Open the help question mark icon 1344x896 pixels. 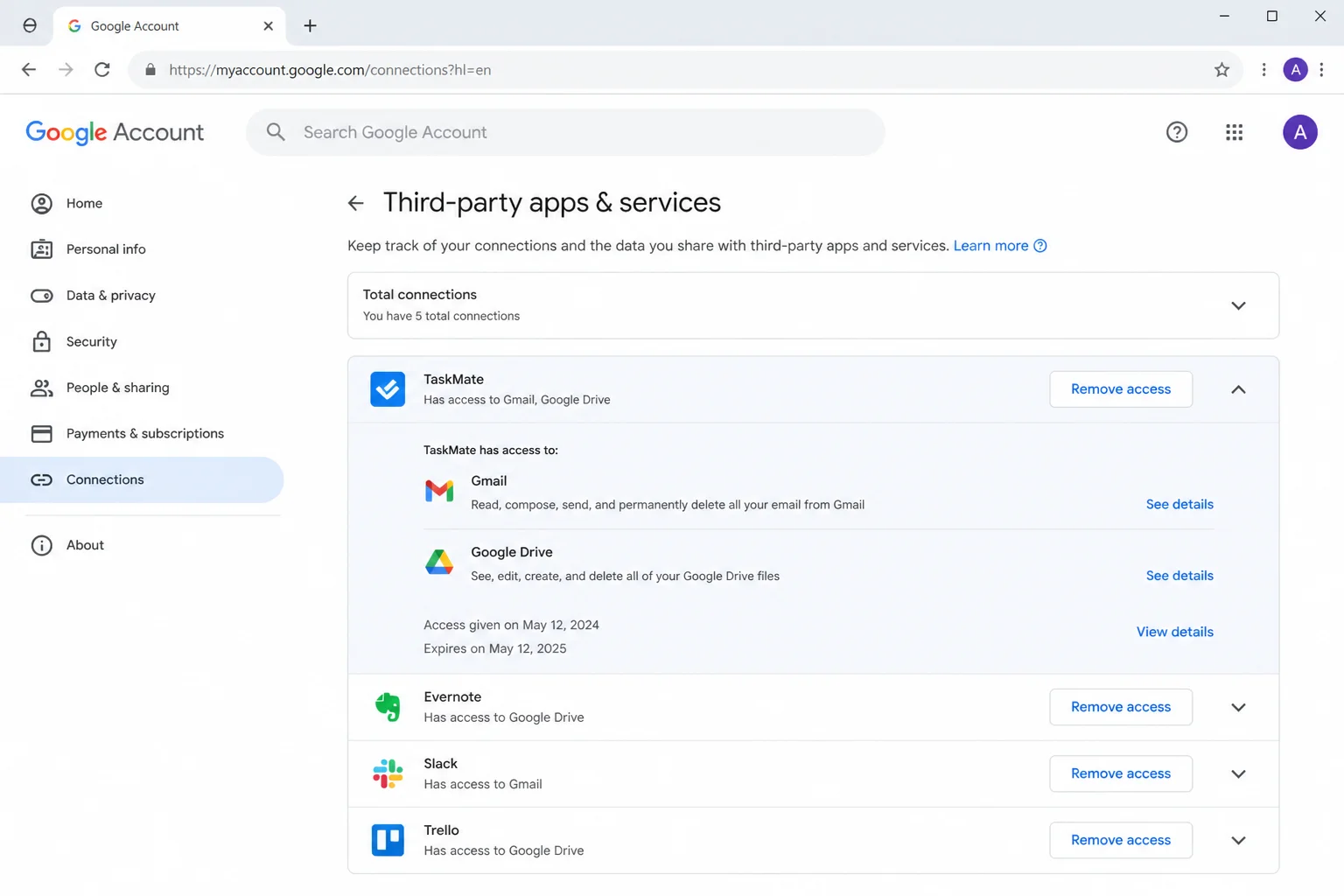coord(1177,132)
